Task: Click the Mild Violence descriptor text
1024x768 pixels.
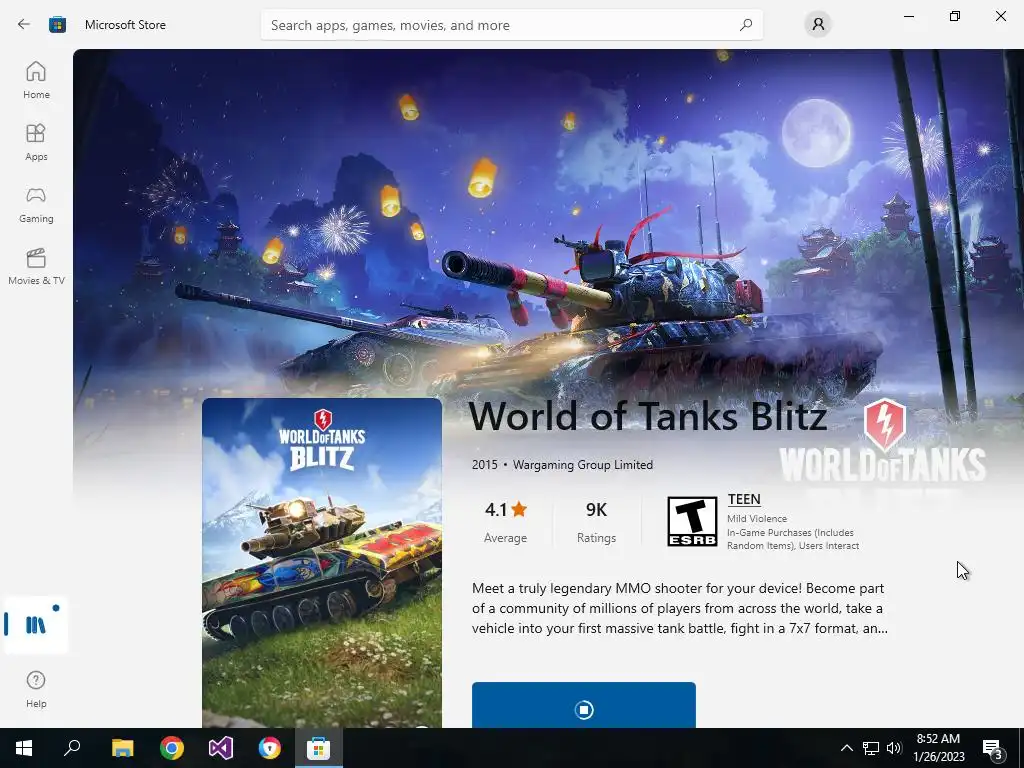Action: [x=757, y=519]
